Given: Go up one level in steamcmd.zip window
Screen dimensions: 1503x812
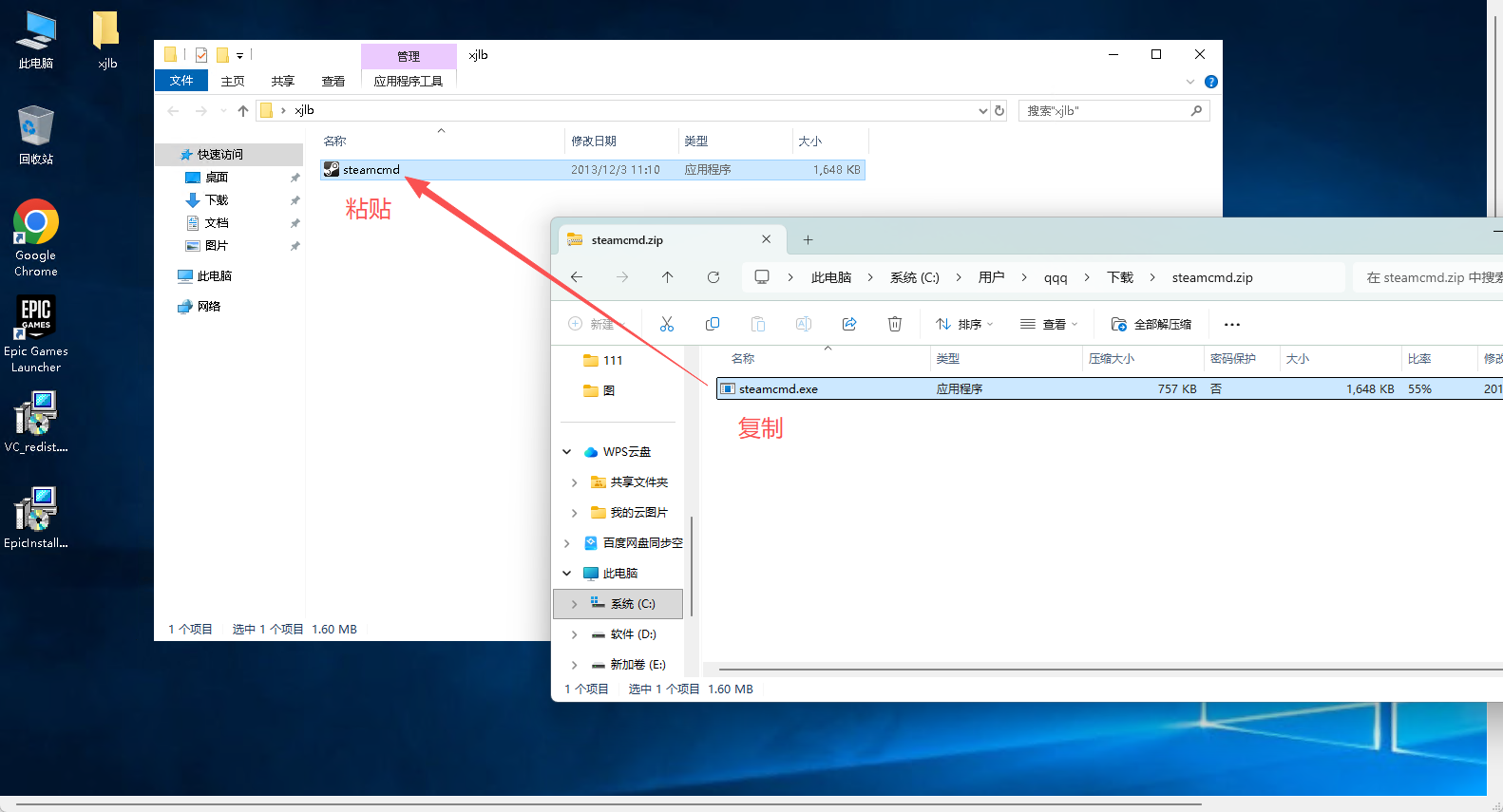Looking at the screenshot, I should click(668, 277).
